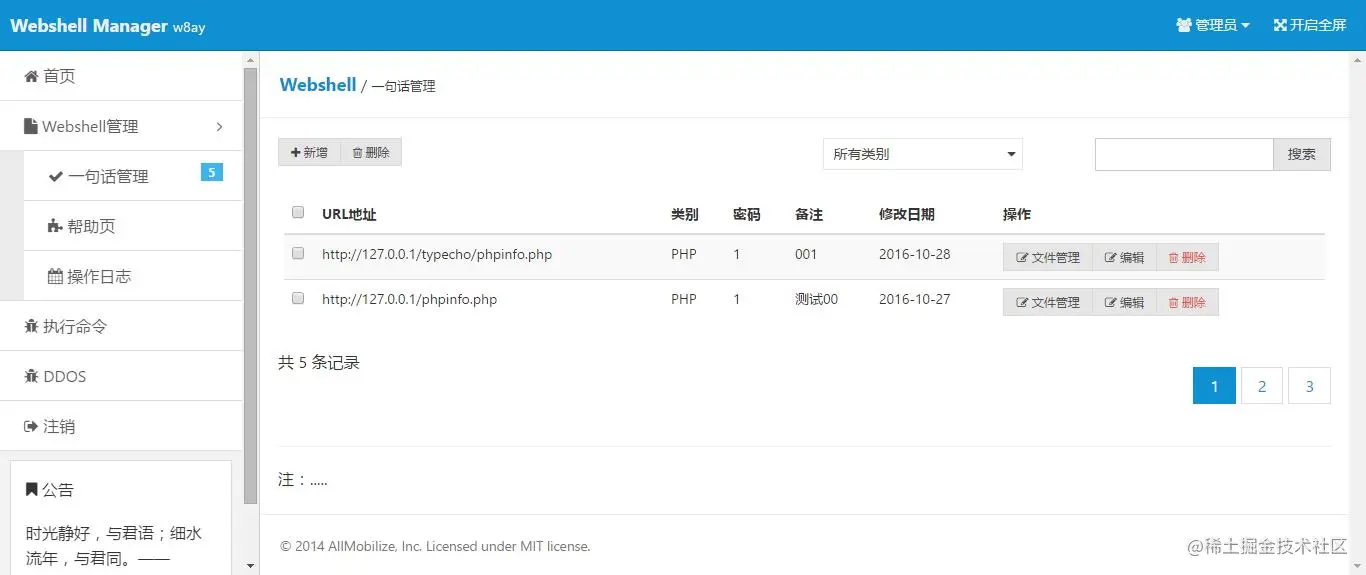Click the Webshell breadcrumb heading

tap(318, 85)
